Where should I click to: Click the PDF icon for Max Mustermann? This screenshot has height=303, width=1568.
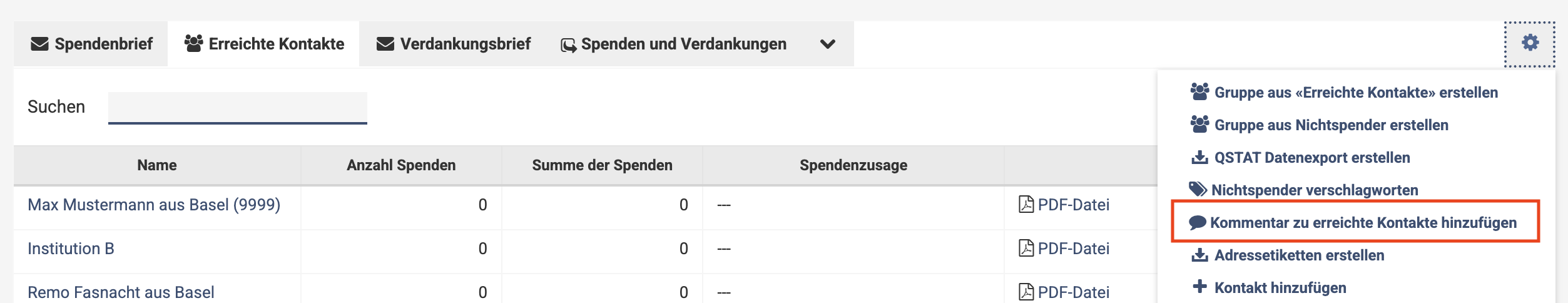pos(1026,205)
